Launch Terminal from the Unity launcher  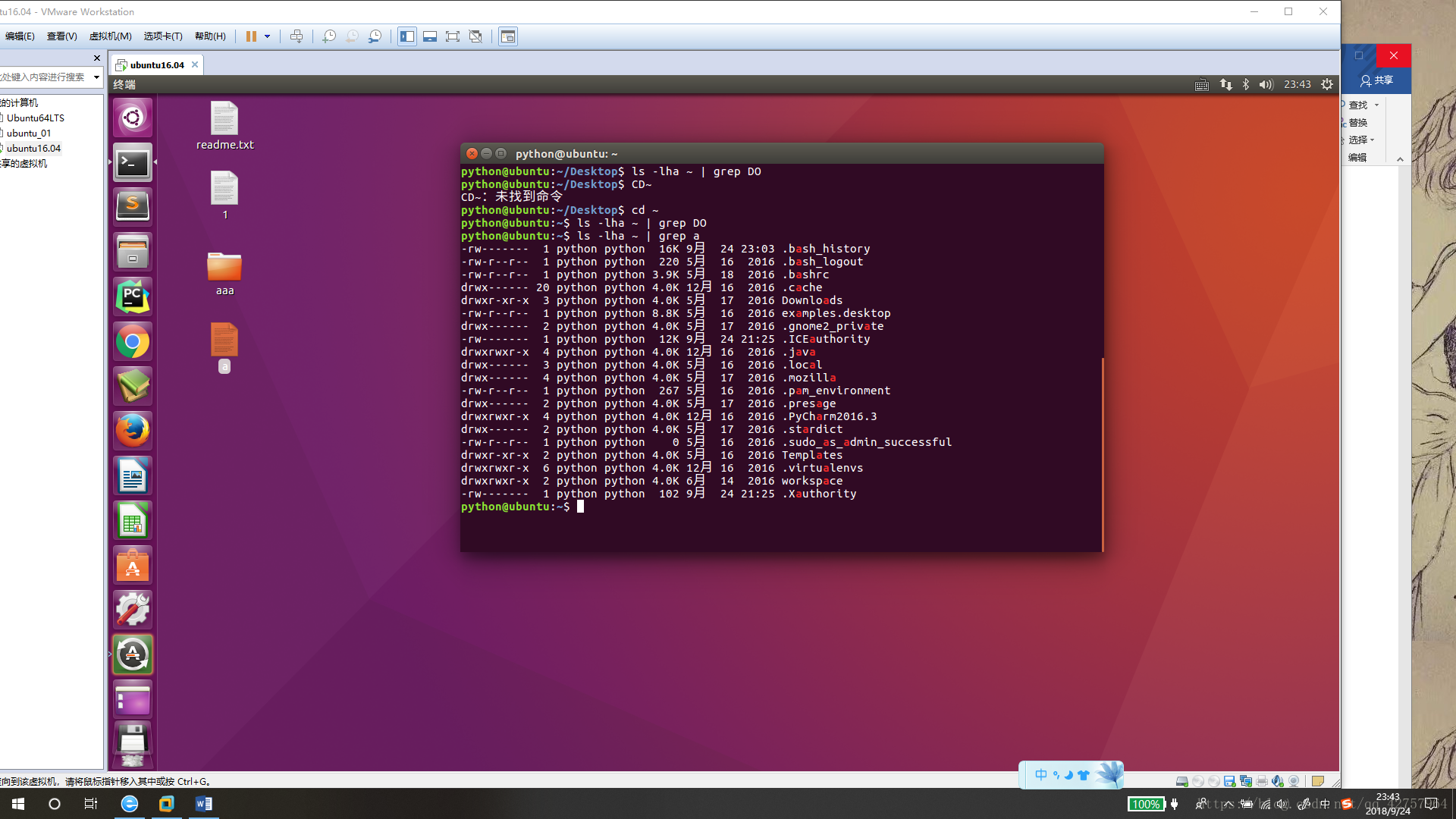pyautogui.click(x=133, y=162)
